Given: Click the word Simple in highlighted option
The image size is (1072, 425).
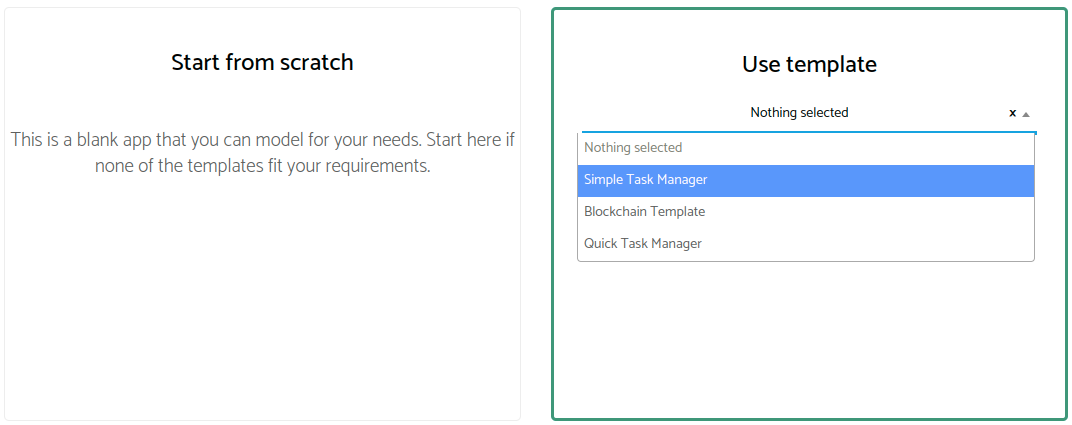Looking at the screenshot, I should (603, 180).
